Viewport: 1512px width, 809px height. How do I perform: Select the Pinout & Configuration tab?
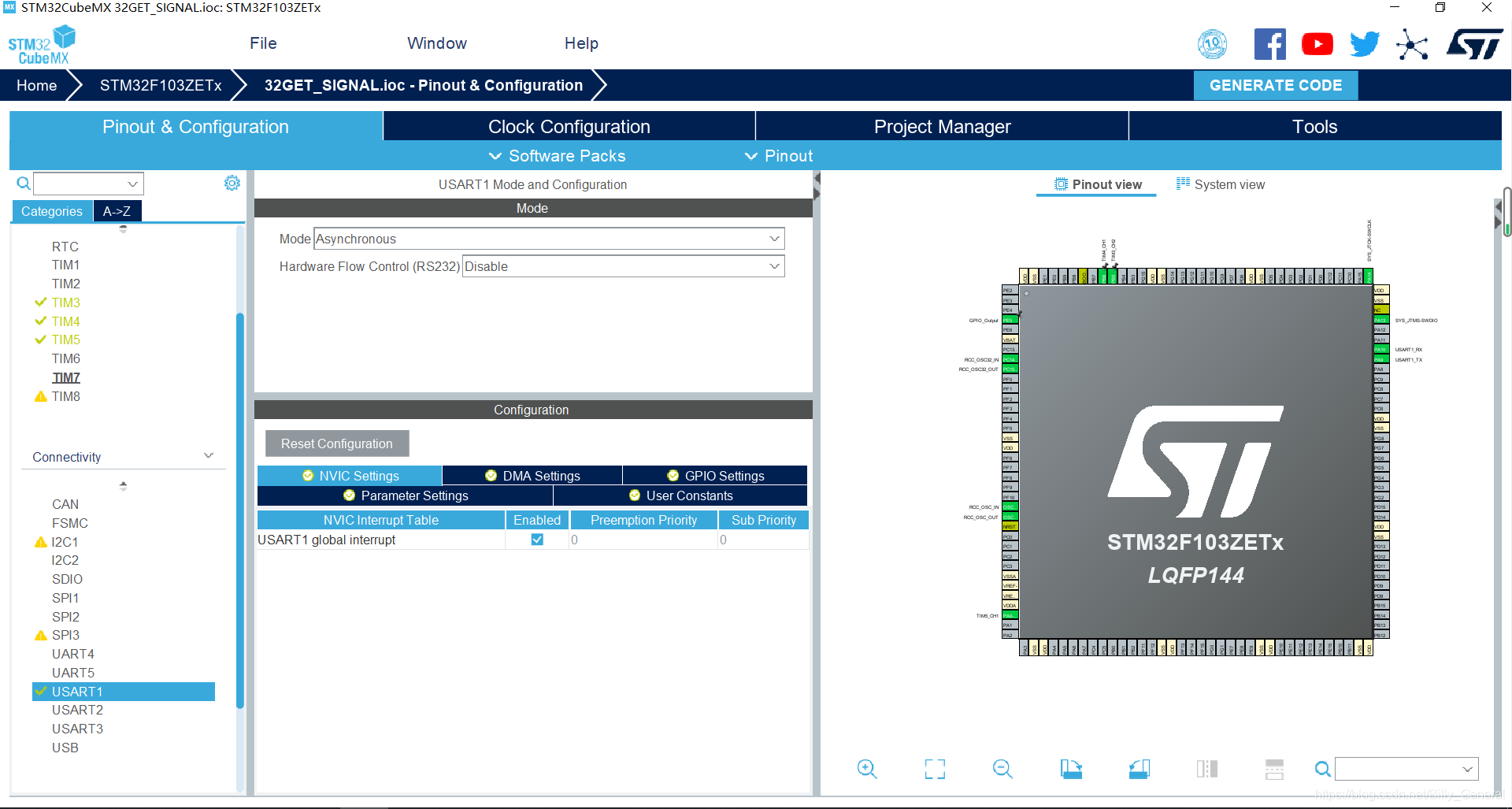point(195,126)
